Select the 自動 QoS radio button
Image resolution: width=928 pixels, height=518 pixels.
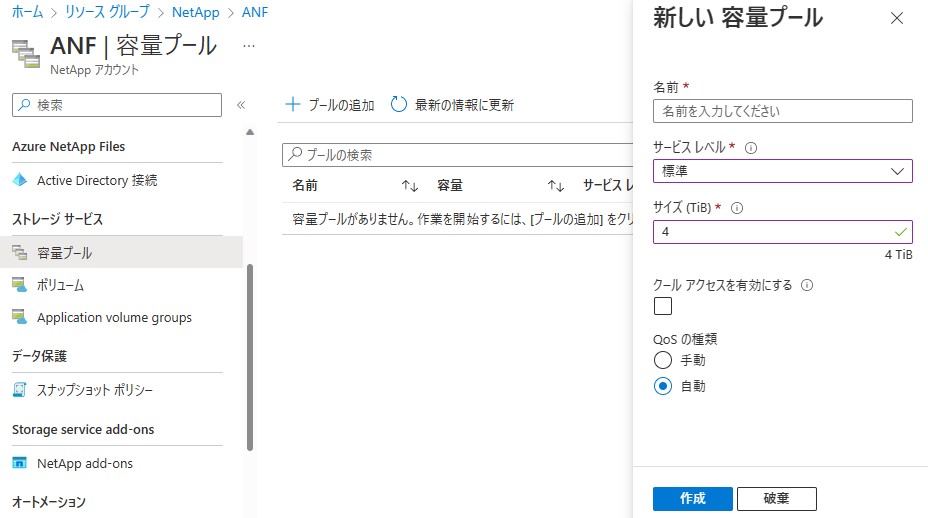click(663, 386)
